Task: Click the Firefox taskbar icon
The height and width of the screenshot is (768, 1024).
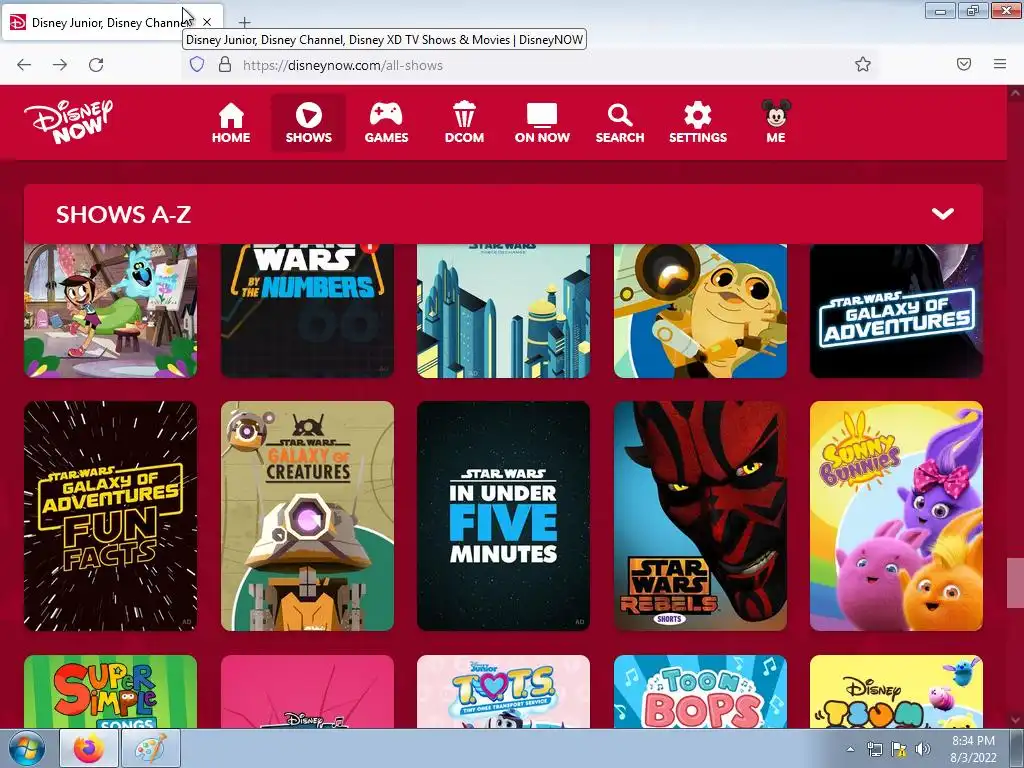Action: point(89,748)
